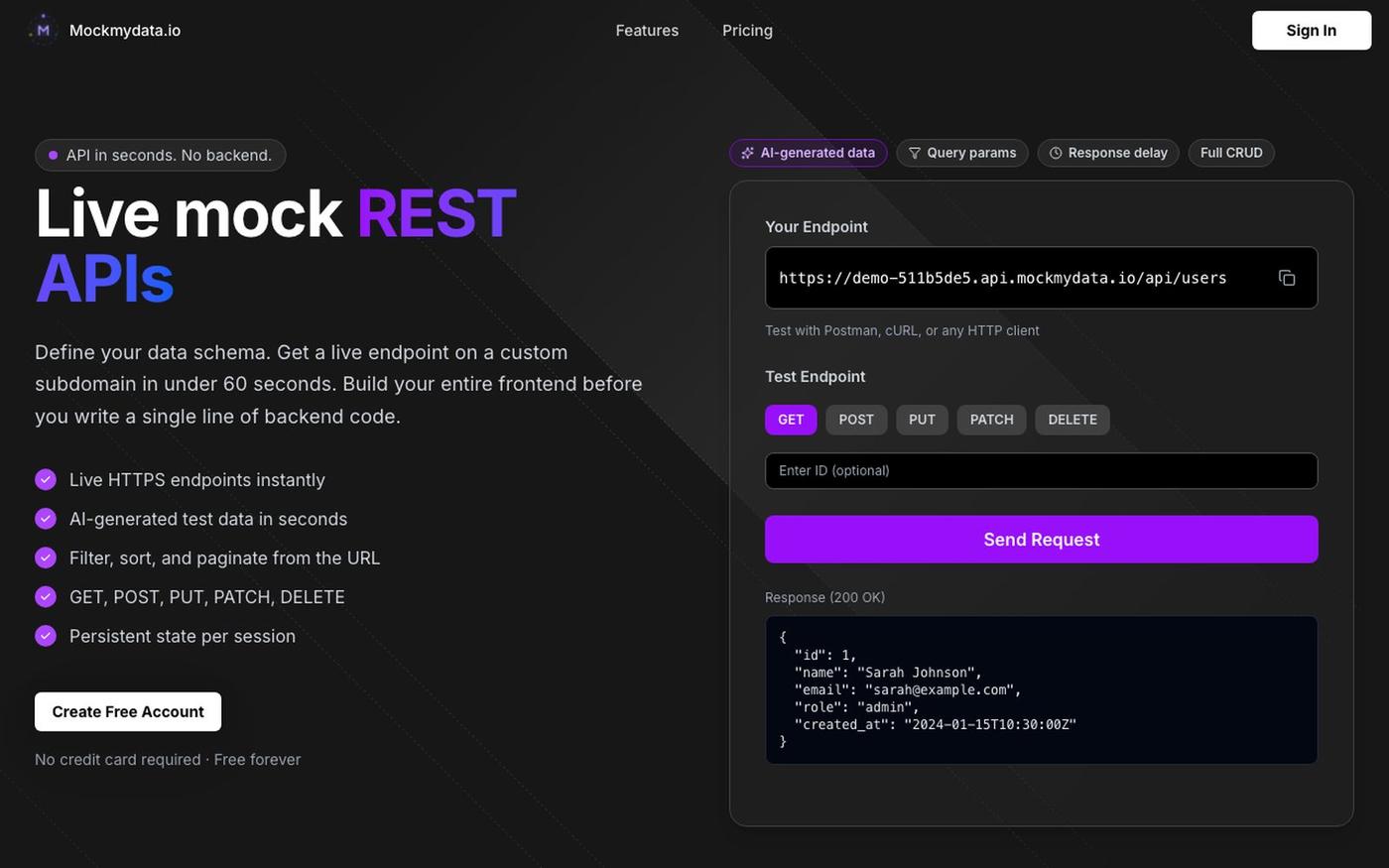Image resolution: width=1389 pixels, height=868 pixels.
Task: Click 'No credit card required · Free forever' text
Action: (168, 760)
